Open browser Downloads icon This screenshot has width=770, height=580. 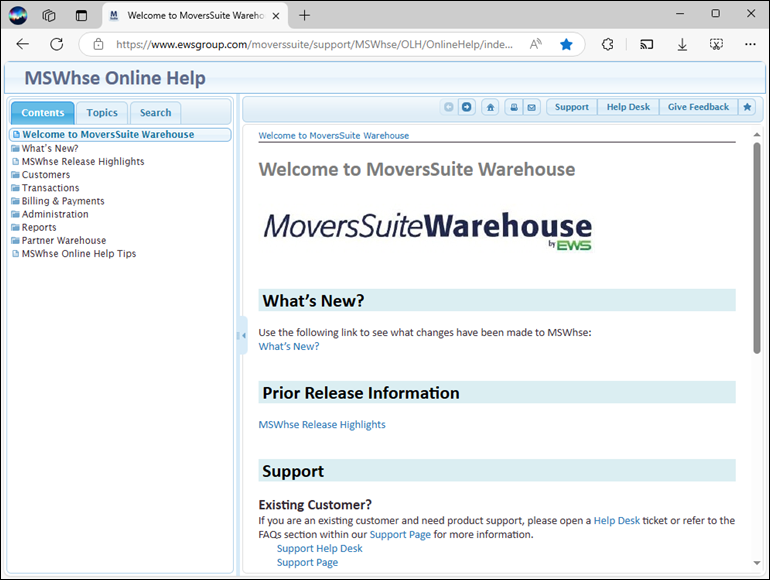pyautogui.click(x=682, y=44)
